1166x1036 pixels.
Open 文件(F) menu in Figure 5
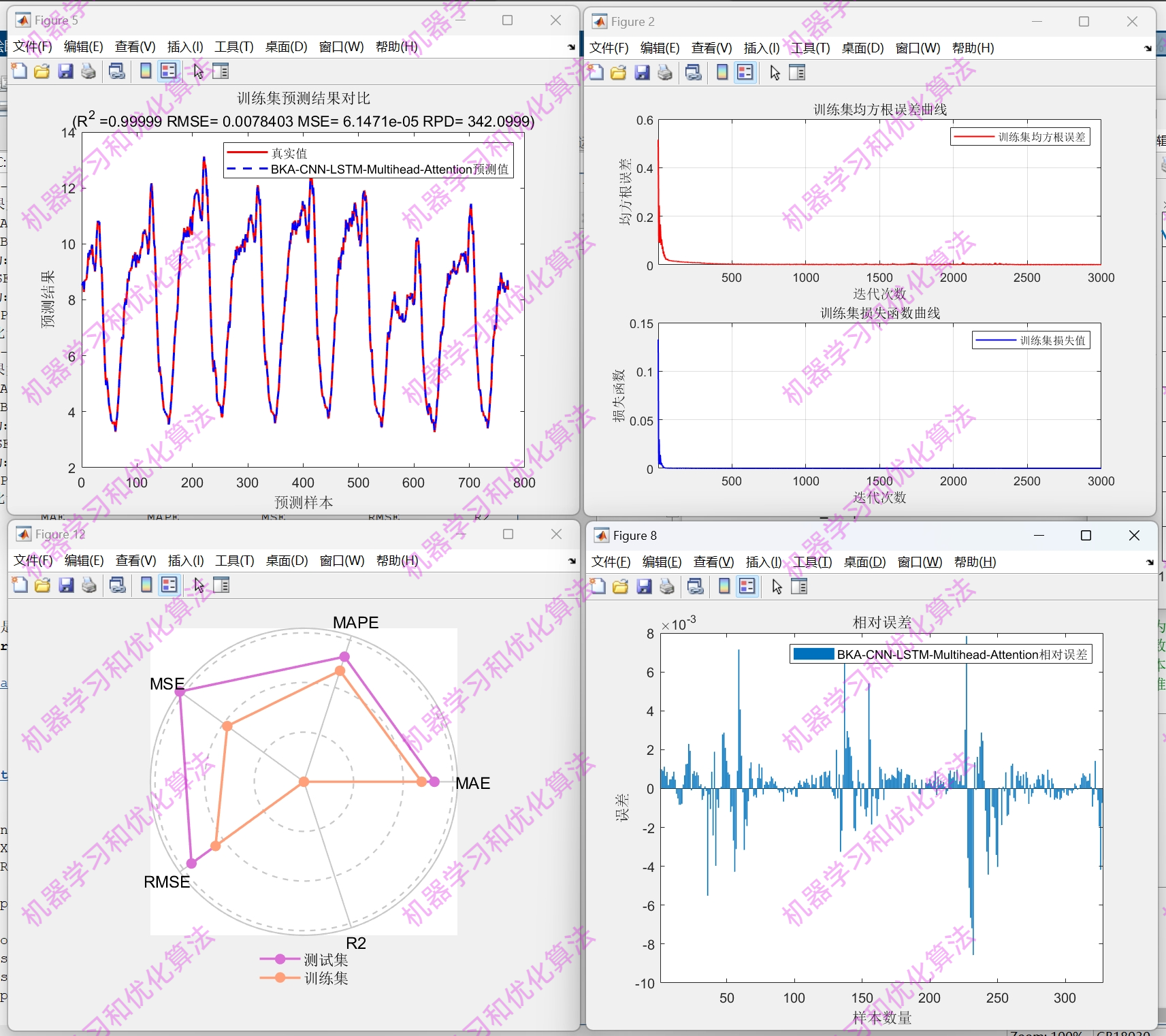click(x=33, y=46)
